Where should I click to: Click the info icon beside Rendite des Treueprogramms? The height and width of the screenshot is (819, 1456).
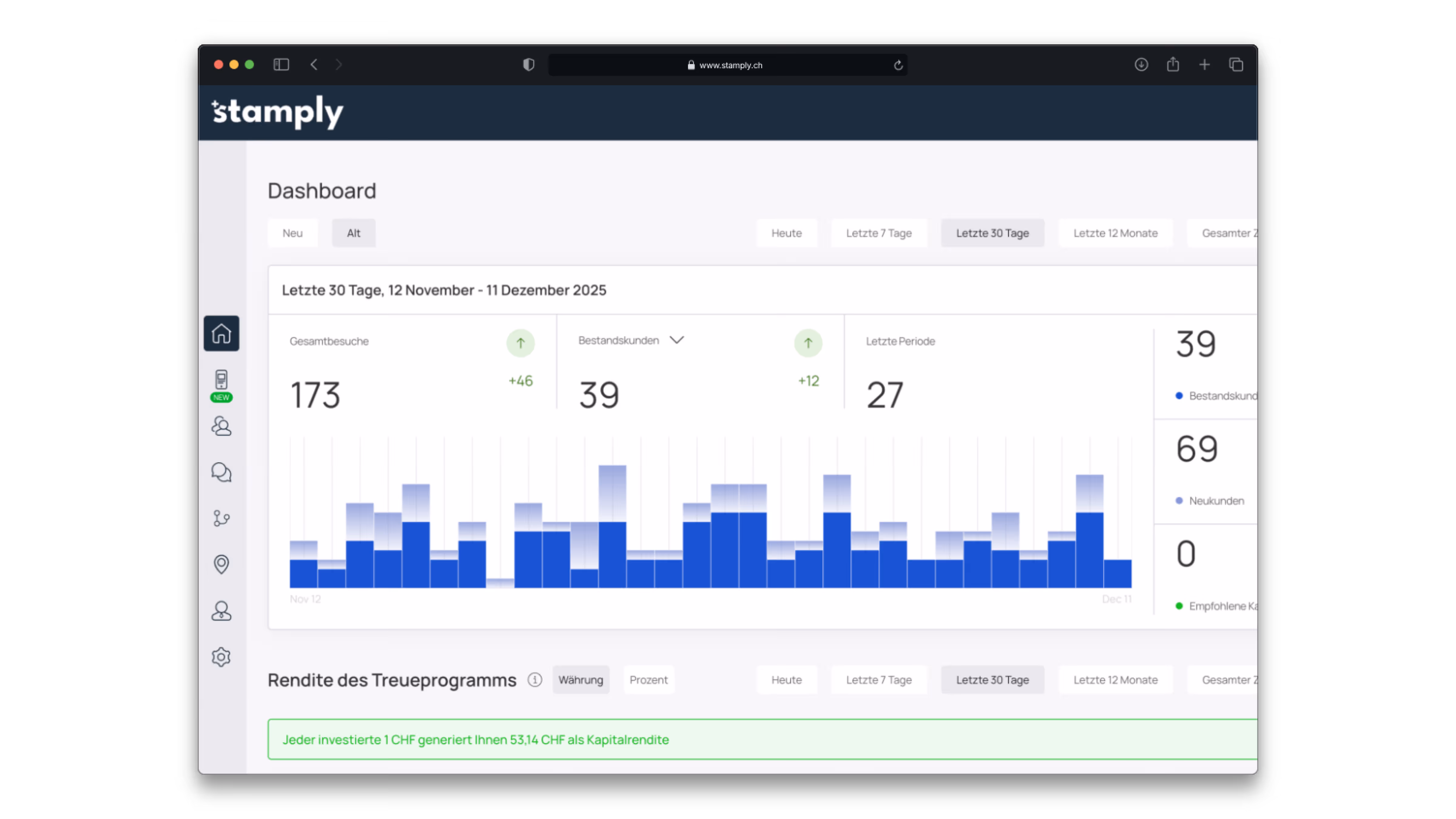tap(535, 680)
